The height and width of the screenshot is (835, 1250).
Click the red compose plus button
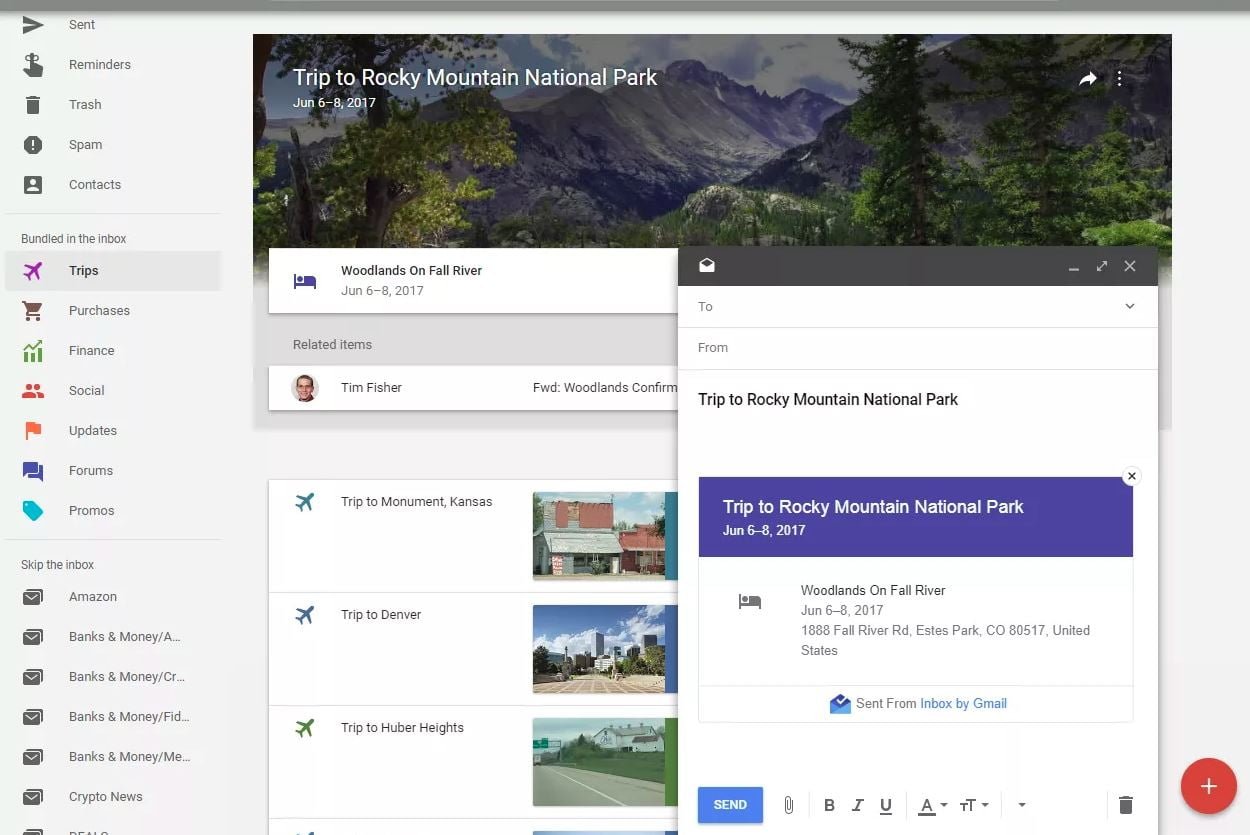[1208, 786]
